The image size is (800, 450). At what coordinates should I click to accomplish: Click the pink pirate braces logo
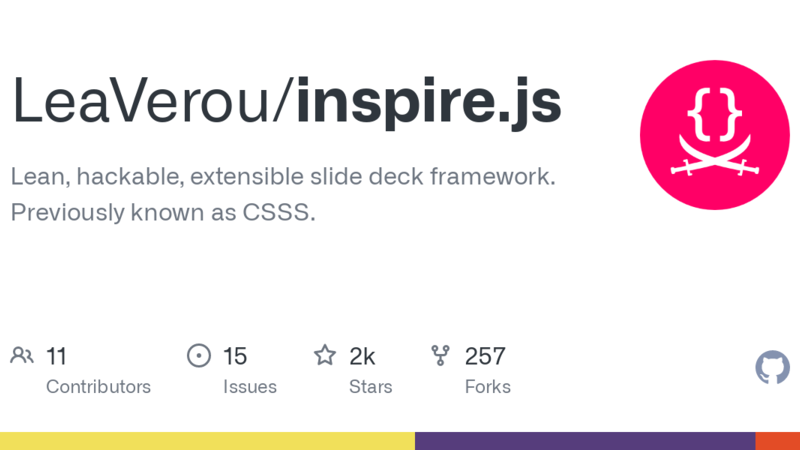[713, 134]
